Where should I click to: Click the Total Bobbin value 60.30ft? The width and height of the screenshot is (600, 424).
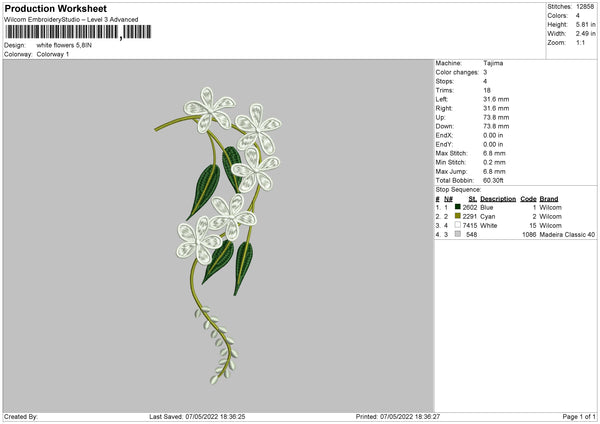click(x=493, y=180)
